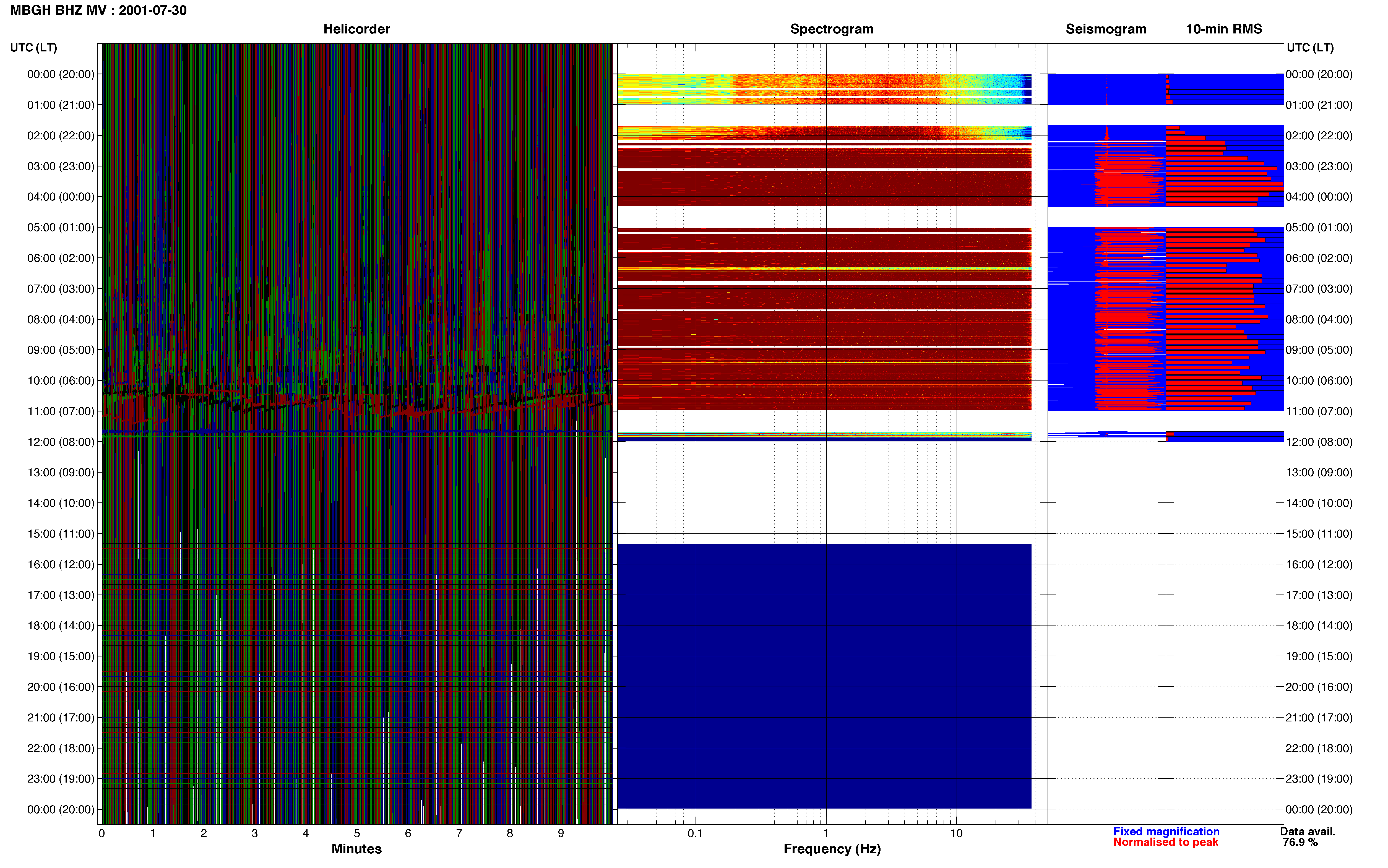Click minute tick '5' on the helicorder axis
This screenshot has width=1388, height=868.
pos(357,833)
